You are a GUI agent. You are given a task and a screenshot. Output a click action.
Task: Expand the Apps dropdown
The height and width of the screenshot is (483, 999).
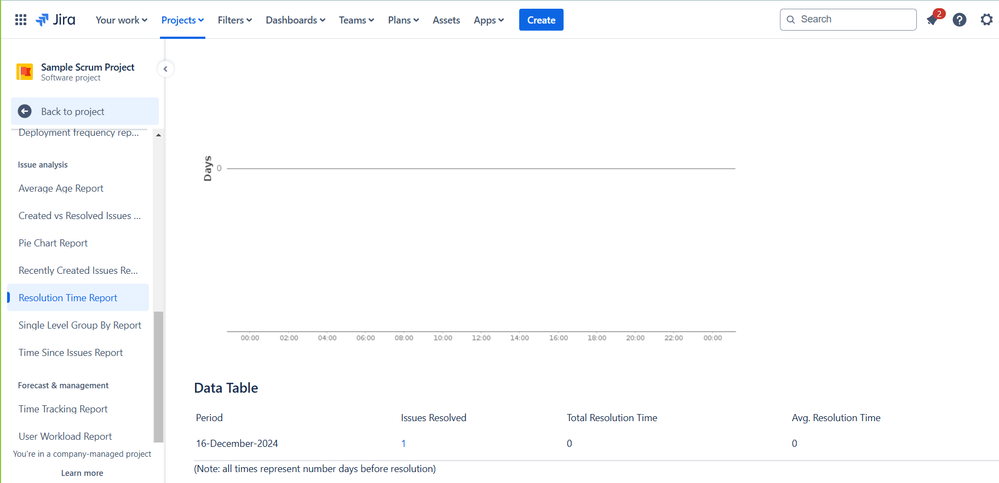point(489,20)
